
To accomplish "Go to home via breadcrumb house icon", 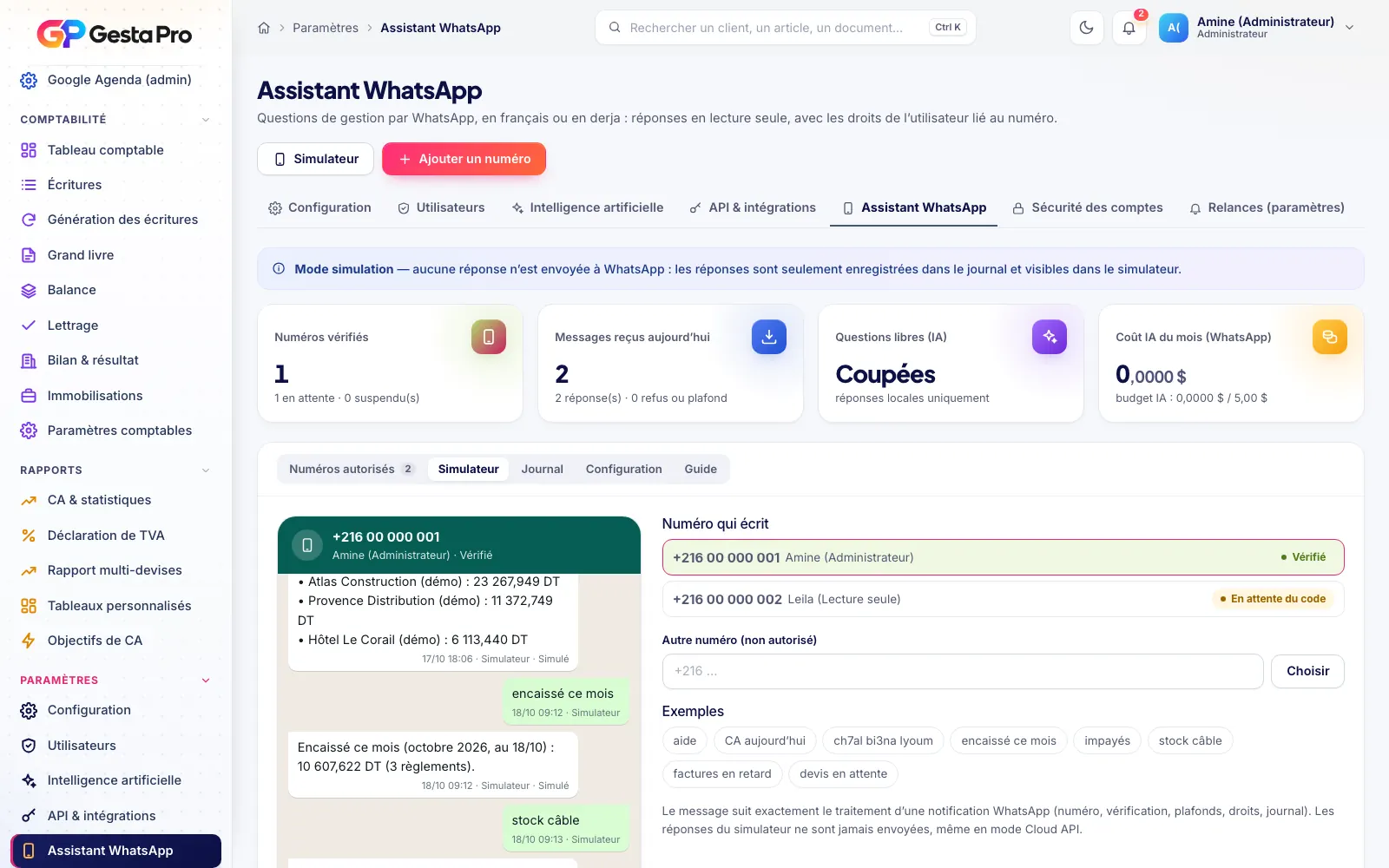I will (x=264, y=28).
